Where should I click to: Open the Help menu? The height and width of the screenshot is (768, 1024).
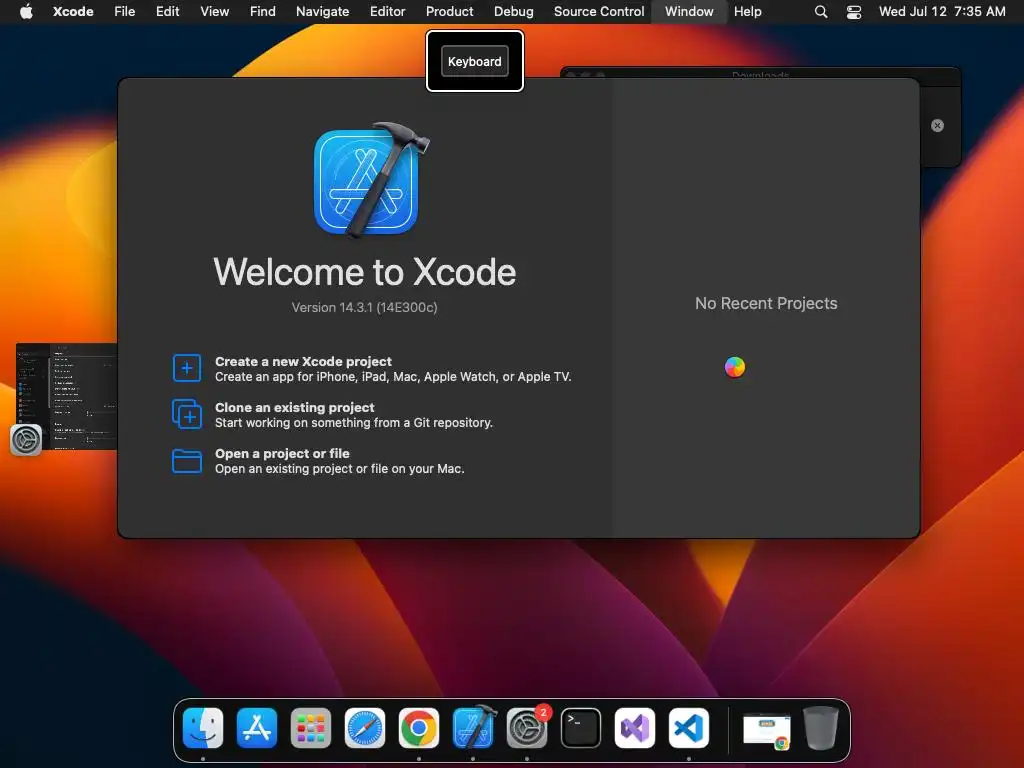(x=747, y=12)
